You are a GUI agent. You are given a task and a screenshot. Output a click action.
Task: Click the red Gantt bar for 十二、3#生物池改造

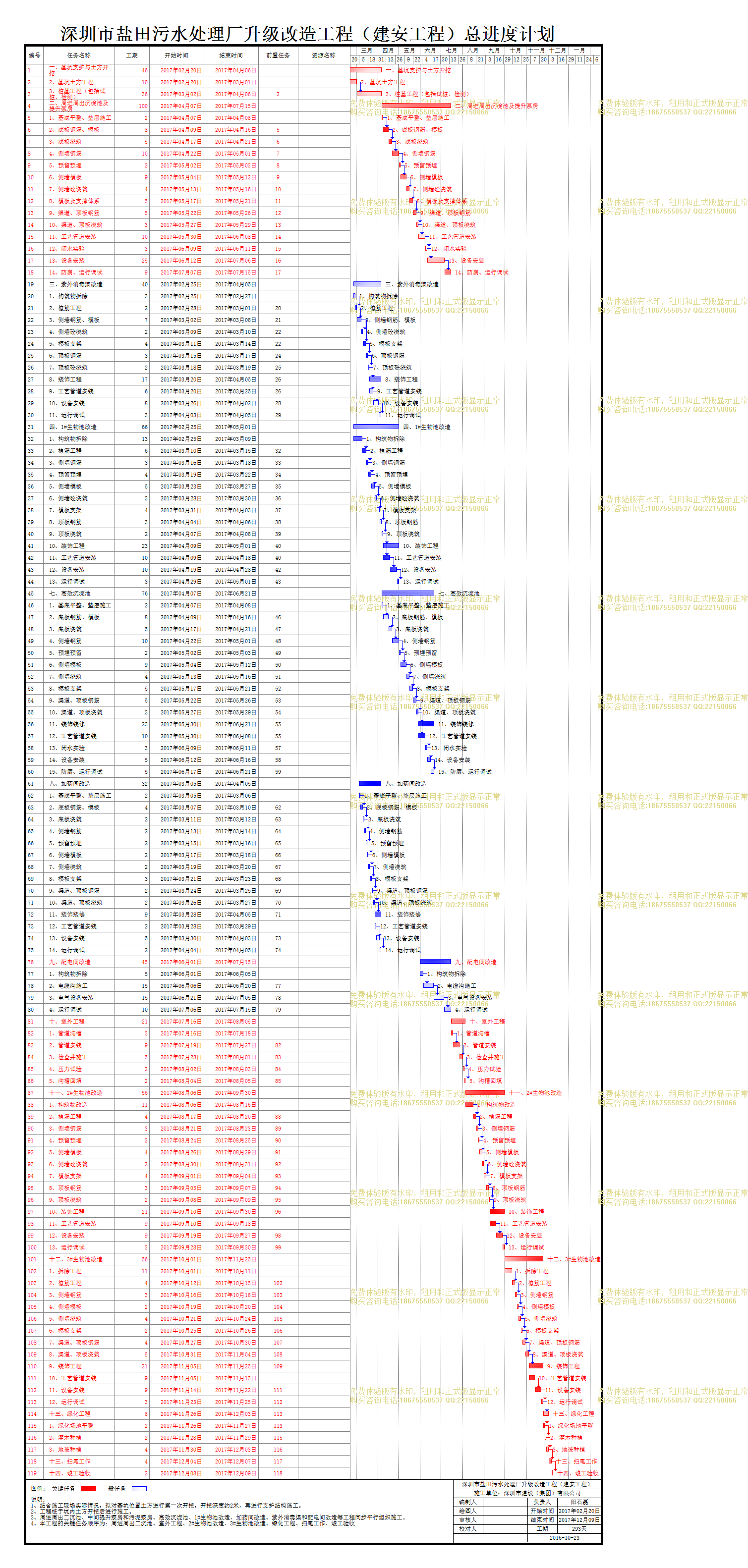tap(524, 1259)
